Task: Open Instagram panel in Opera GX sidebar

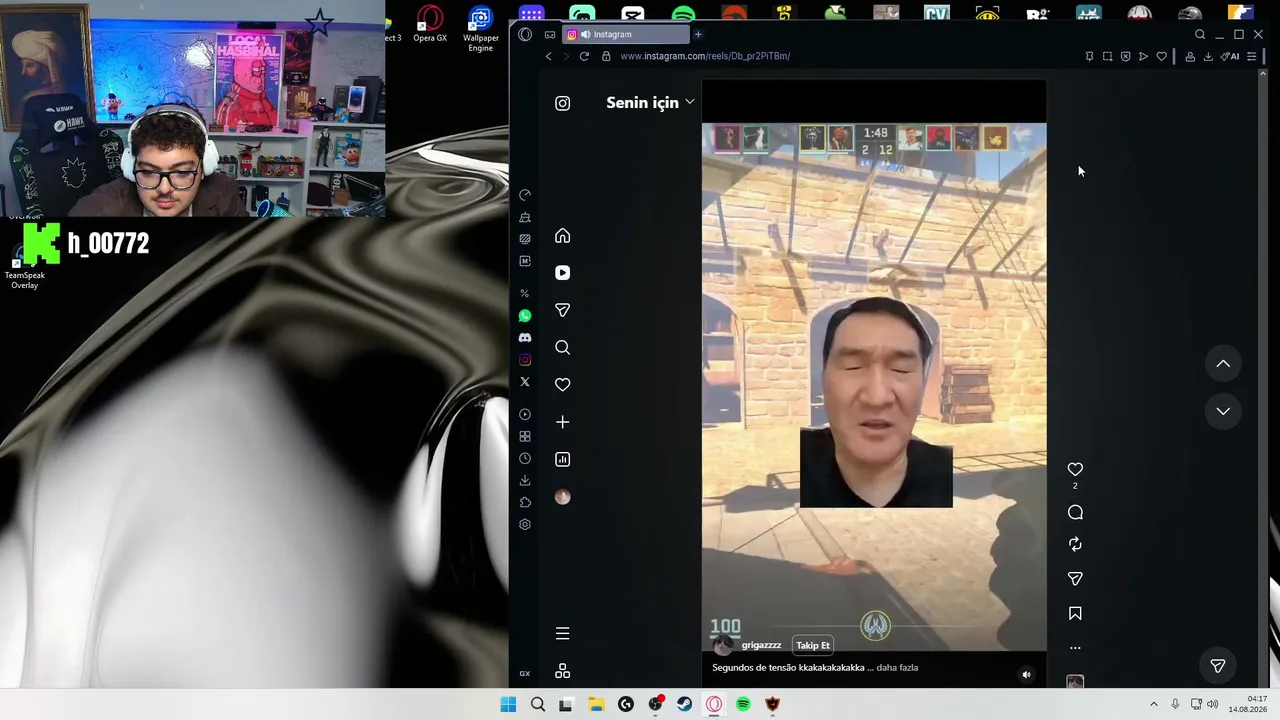Action: 525,360
